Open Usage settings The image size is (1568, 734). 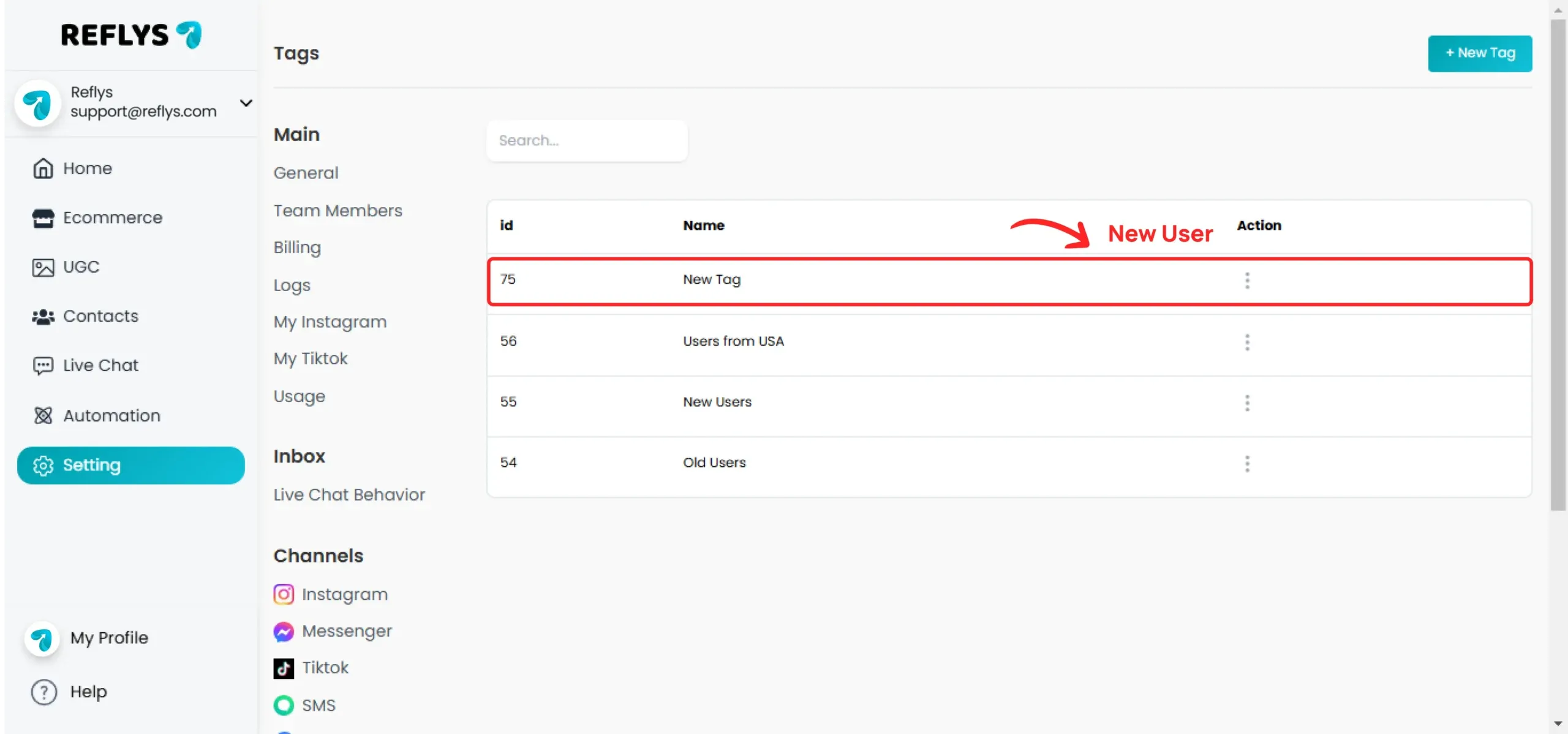[x=299, y=396]
